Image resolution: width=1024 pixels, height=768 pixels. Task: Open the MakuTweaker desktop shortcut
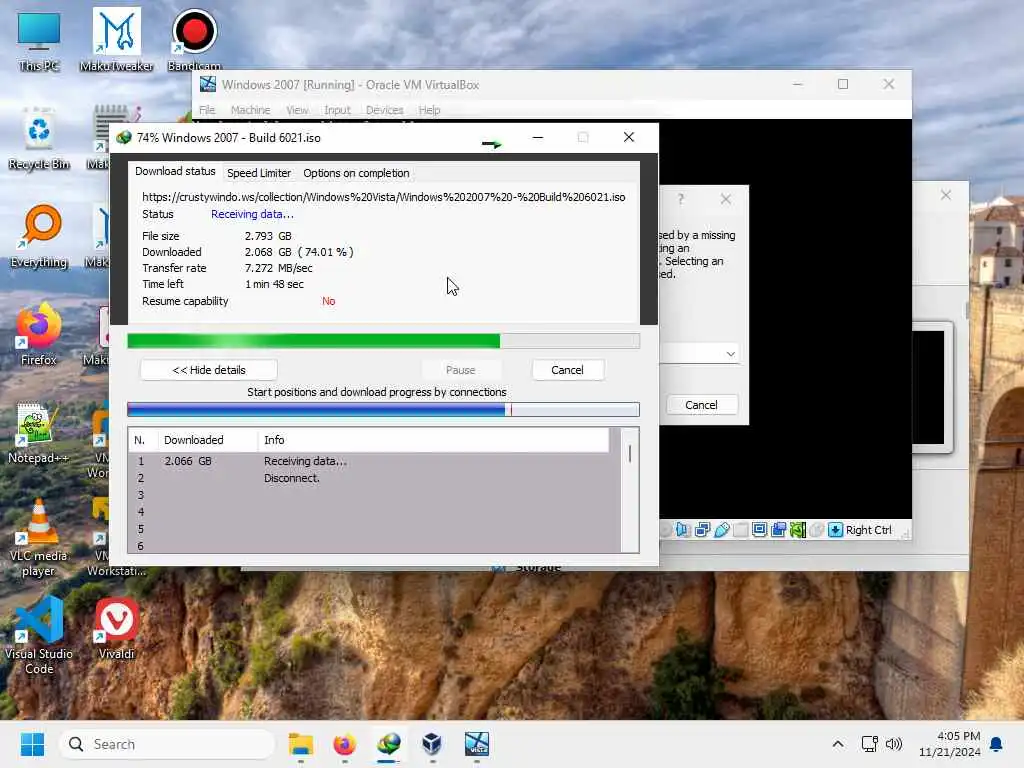click(x=117, y=39)
